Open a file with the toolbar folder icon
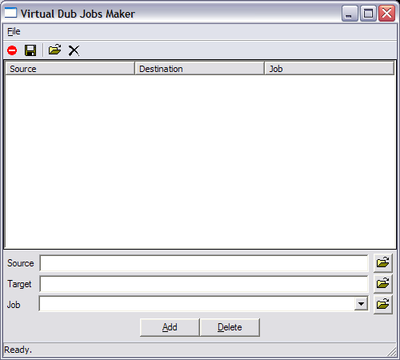Image resolution: width=400 pixels, height=360 pixels. pos(55,50)
